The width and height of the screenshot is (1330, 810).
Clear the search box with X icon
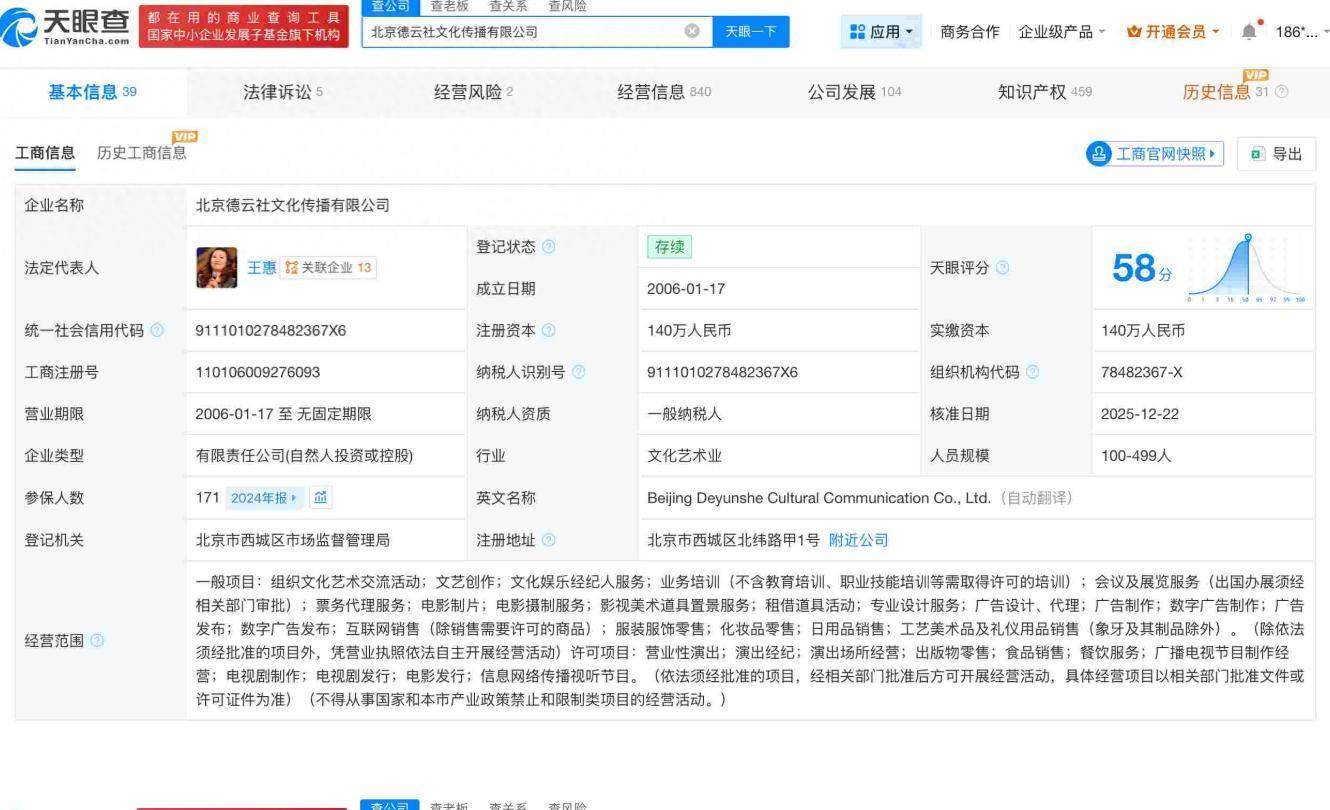692,31
